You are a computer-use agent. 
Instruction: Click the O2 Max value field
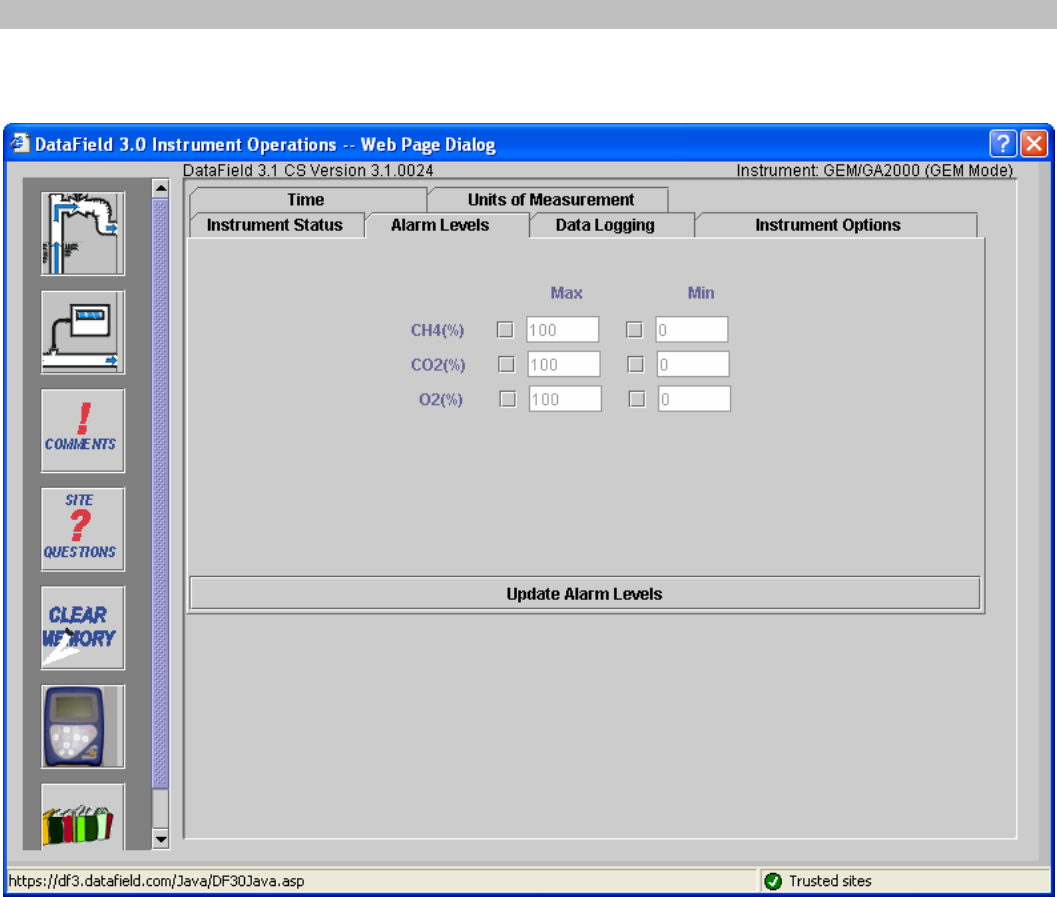[565, 399]
